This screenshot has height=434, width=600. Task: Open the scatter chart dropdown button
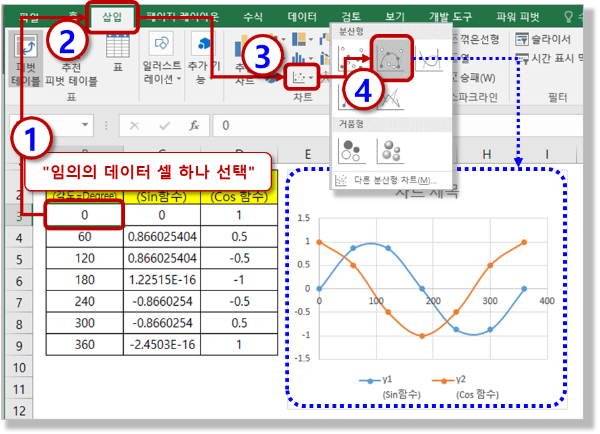click(x=302, y=78)
